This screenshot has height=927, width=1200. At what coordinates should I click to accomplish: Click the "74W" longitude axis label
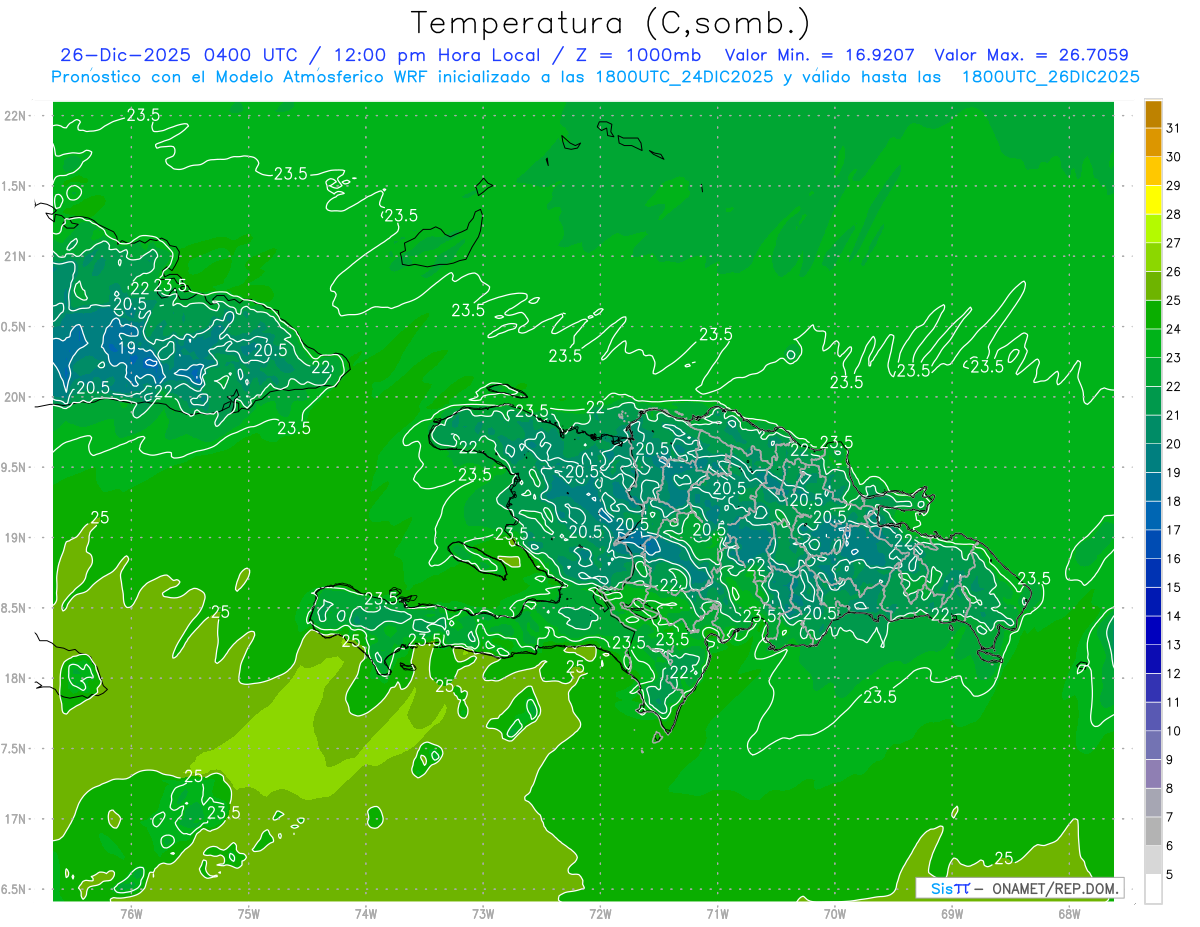(x=366, y=913)
